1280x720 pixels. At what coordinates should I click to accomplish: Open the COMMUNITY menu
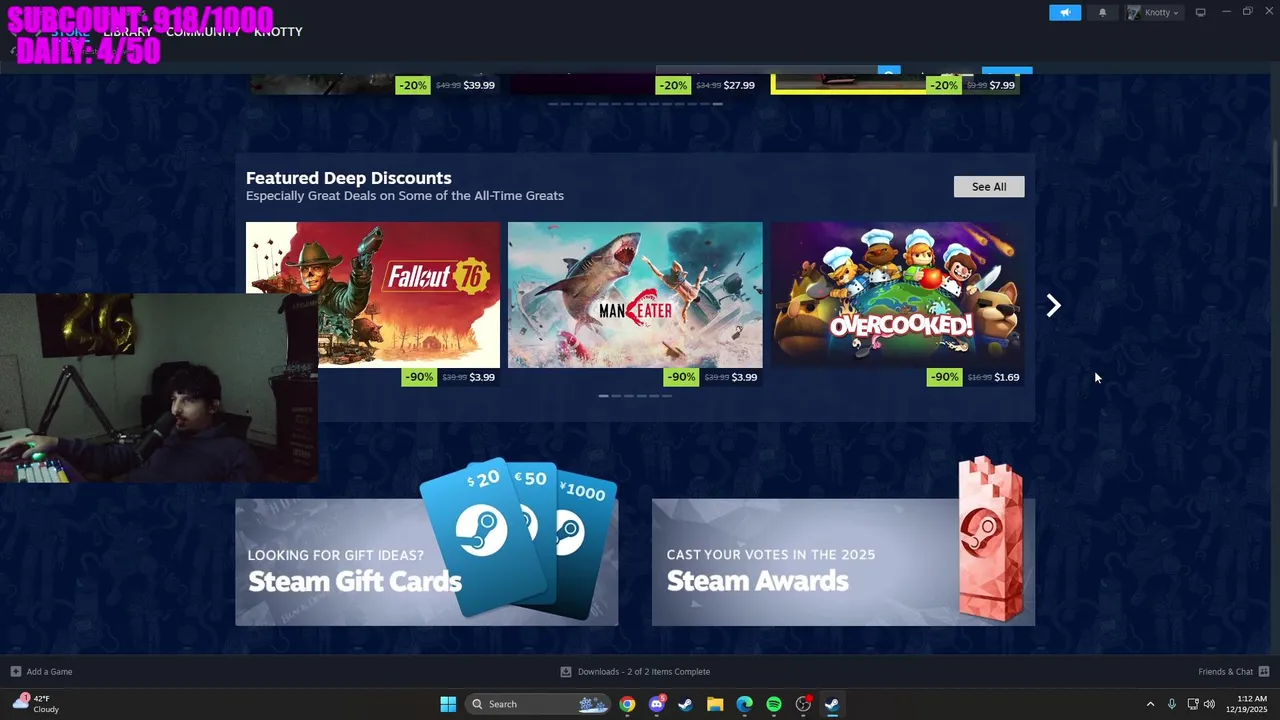coord(203,32)
